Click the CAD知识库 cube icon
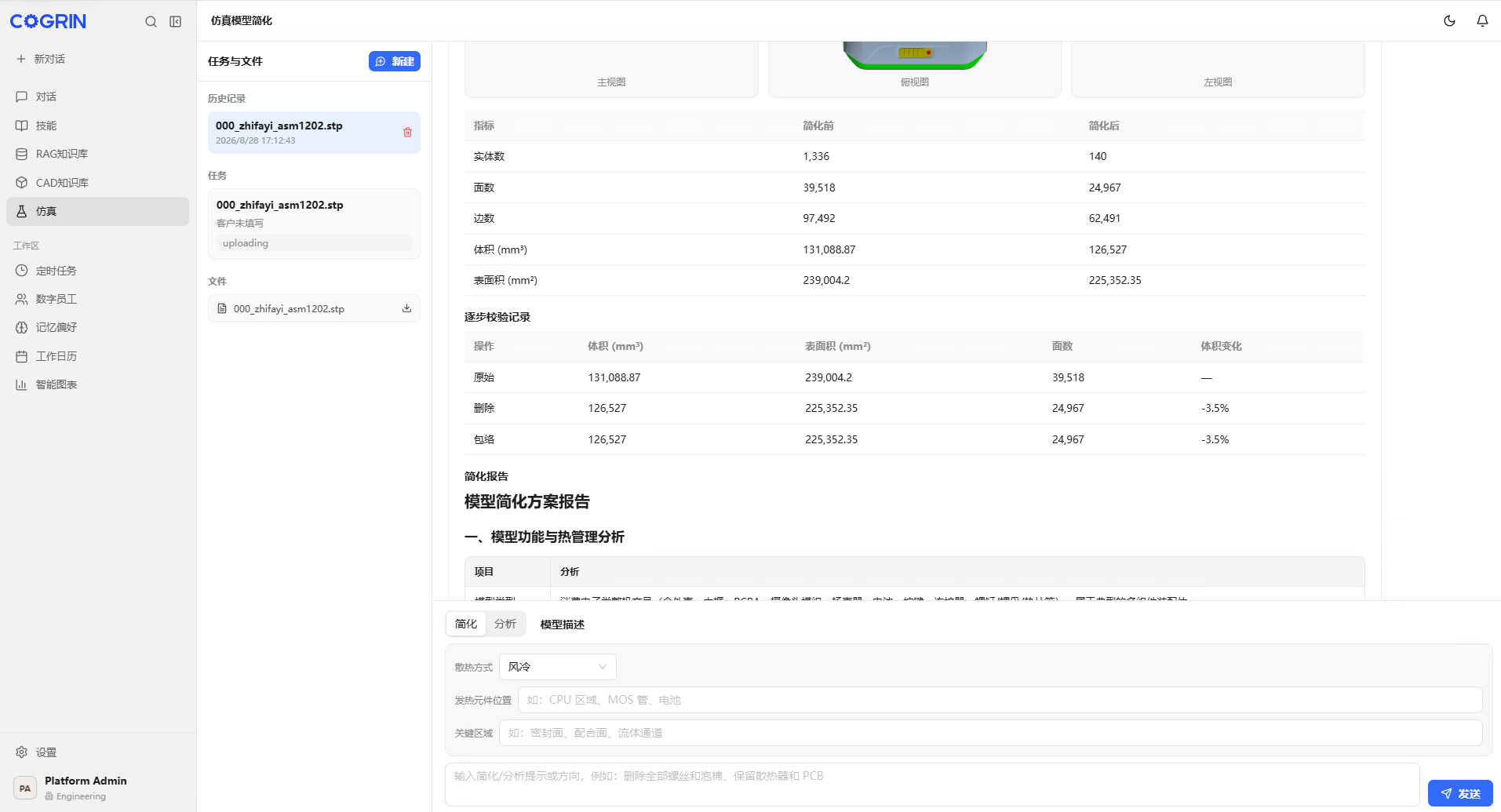This screenshot has height=812, width=1501. pyautogui.click(x=22, y=183)
